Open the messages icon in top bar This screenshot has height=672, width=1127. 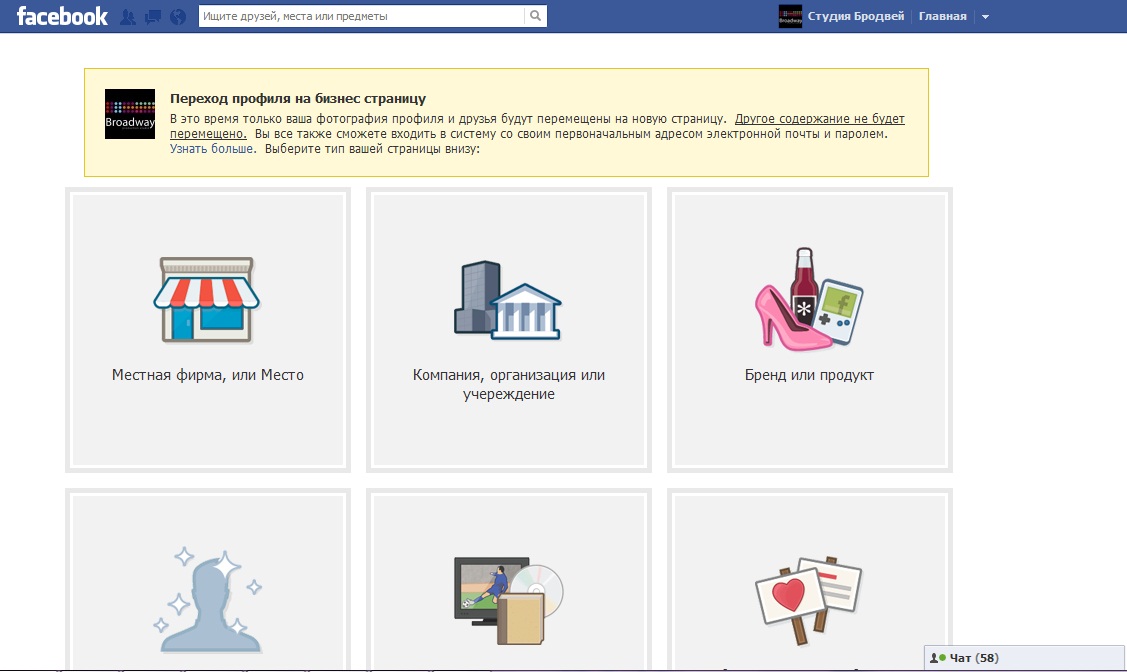click(152, 17)
